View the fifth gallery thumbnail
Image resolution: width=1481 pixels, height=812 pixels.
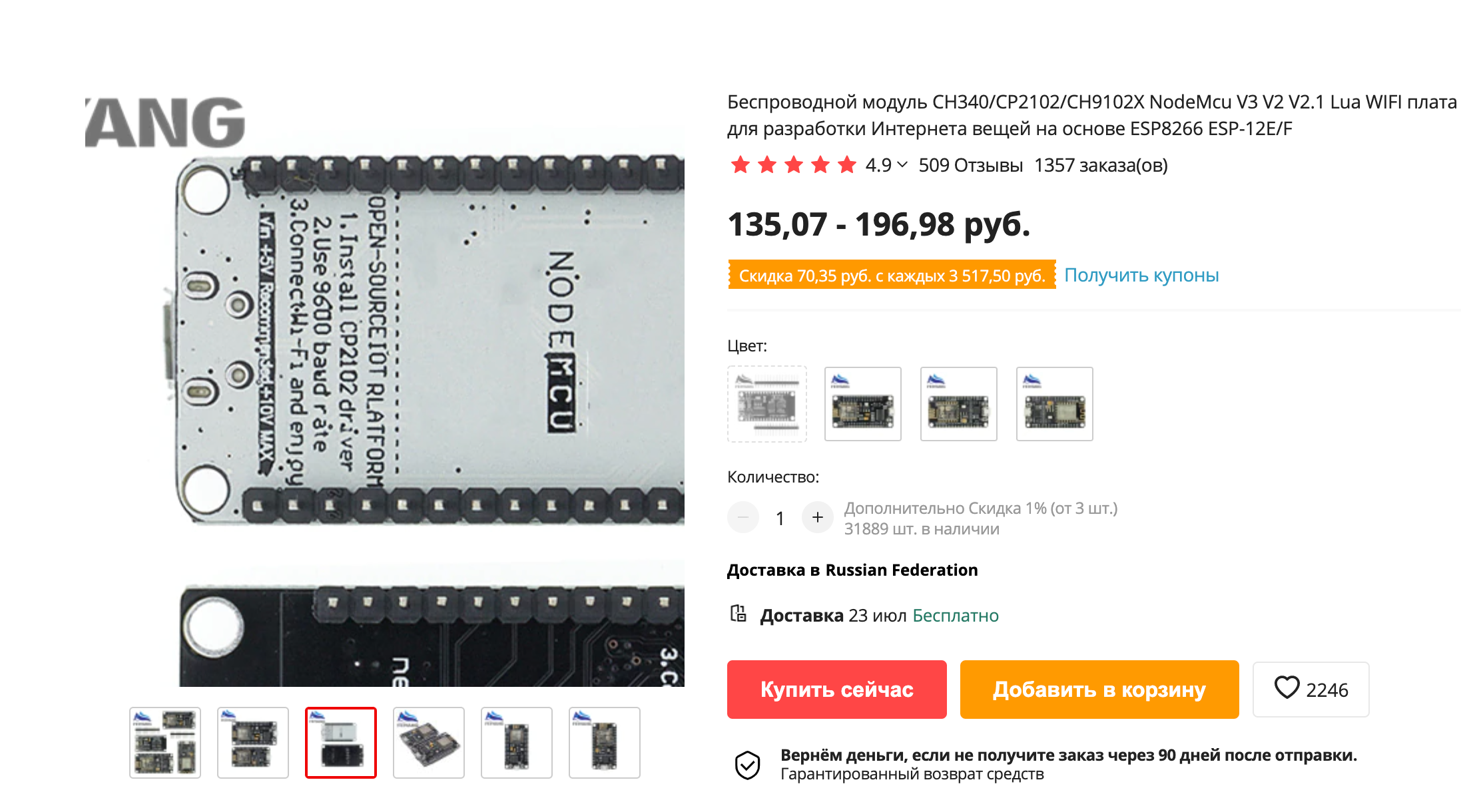(517, 743)
